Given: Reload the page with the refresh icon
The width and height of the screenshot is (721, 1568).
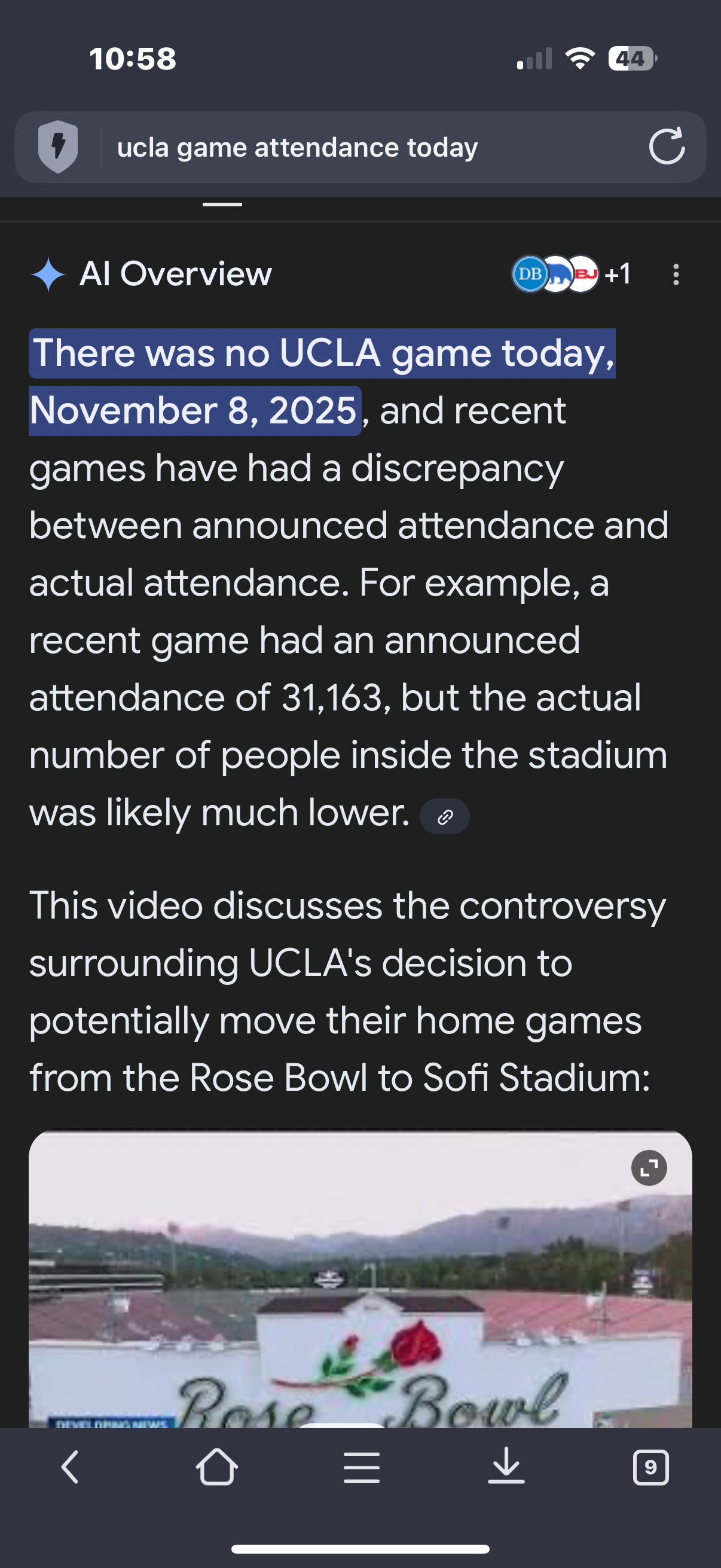Looking at the screenshot, I should click(x=666, y=147).
